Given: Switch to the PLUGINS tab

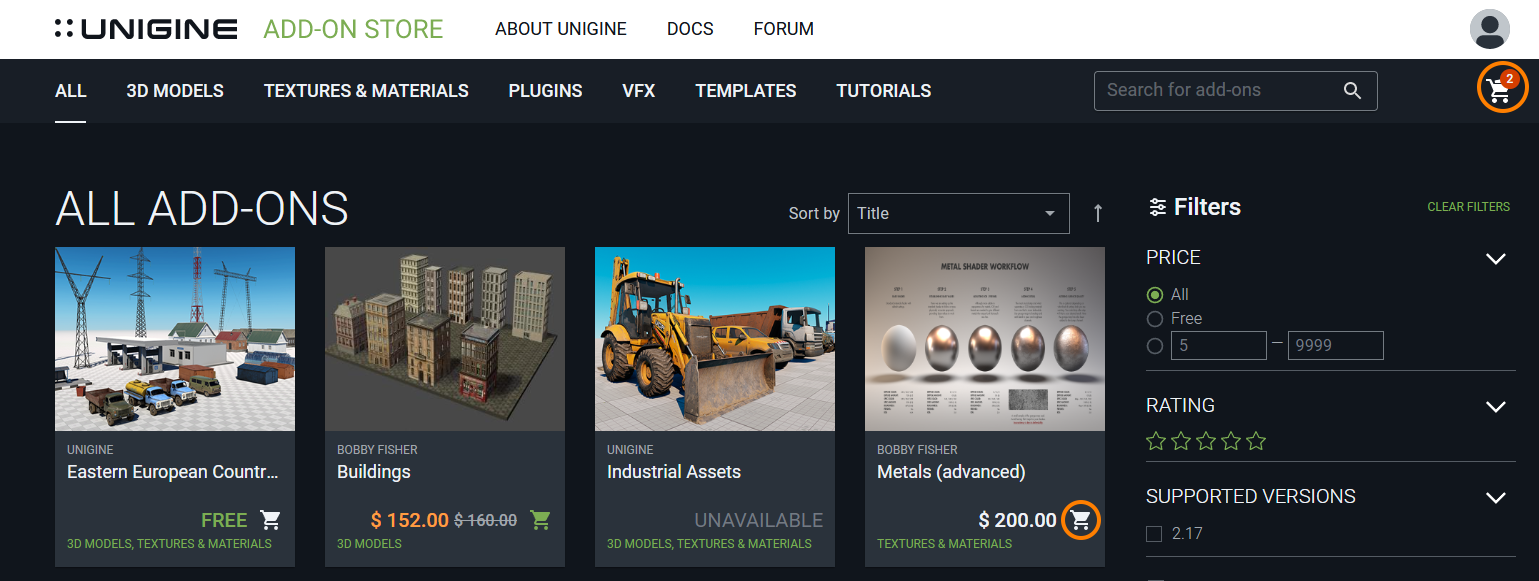Looking at the screenshot, I should click(x=545, y=91).
